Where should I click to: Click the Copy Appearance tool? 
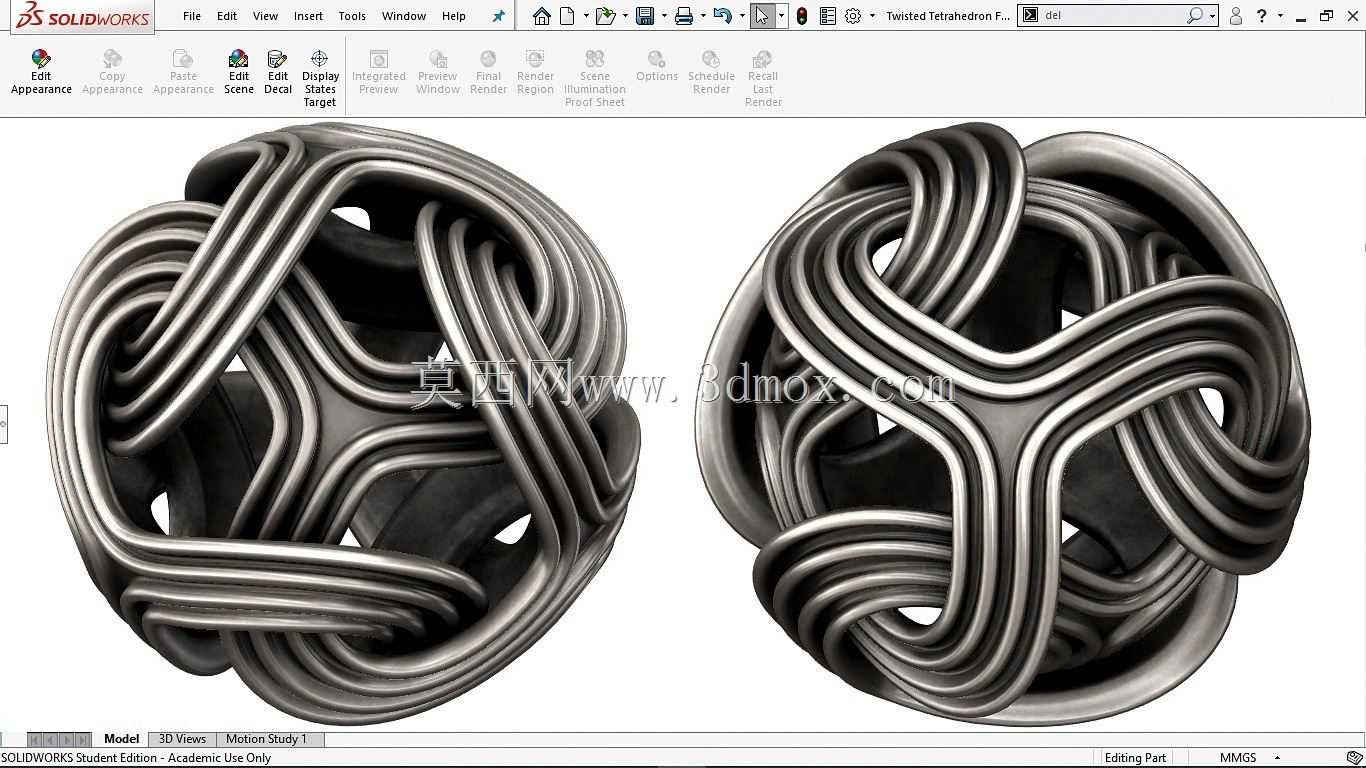tap(112, 72)
